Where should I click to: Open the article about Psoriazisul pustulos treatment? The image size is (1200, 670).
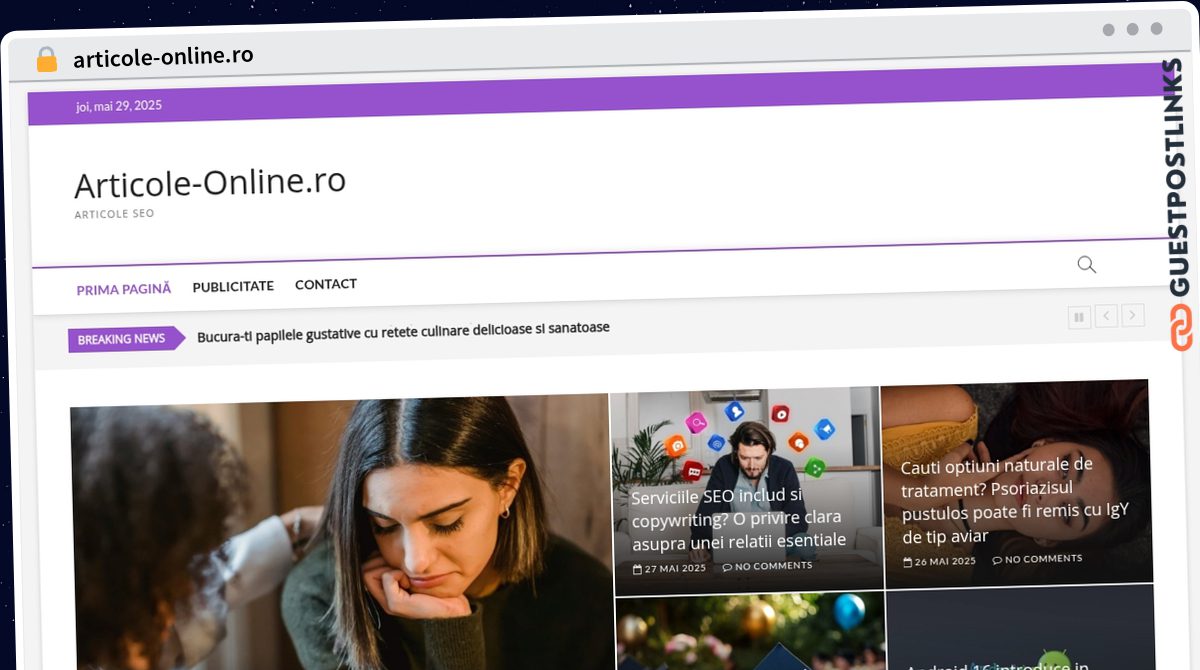coord(1015,500)
